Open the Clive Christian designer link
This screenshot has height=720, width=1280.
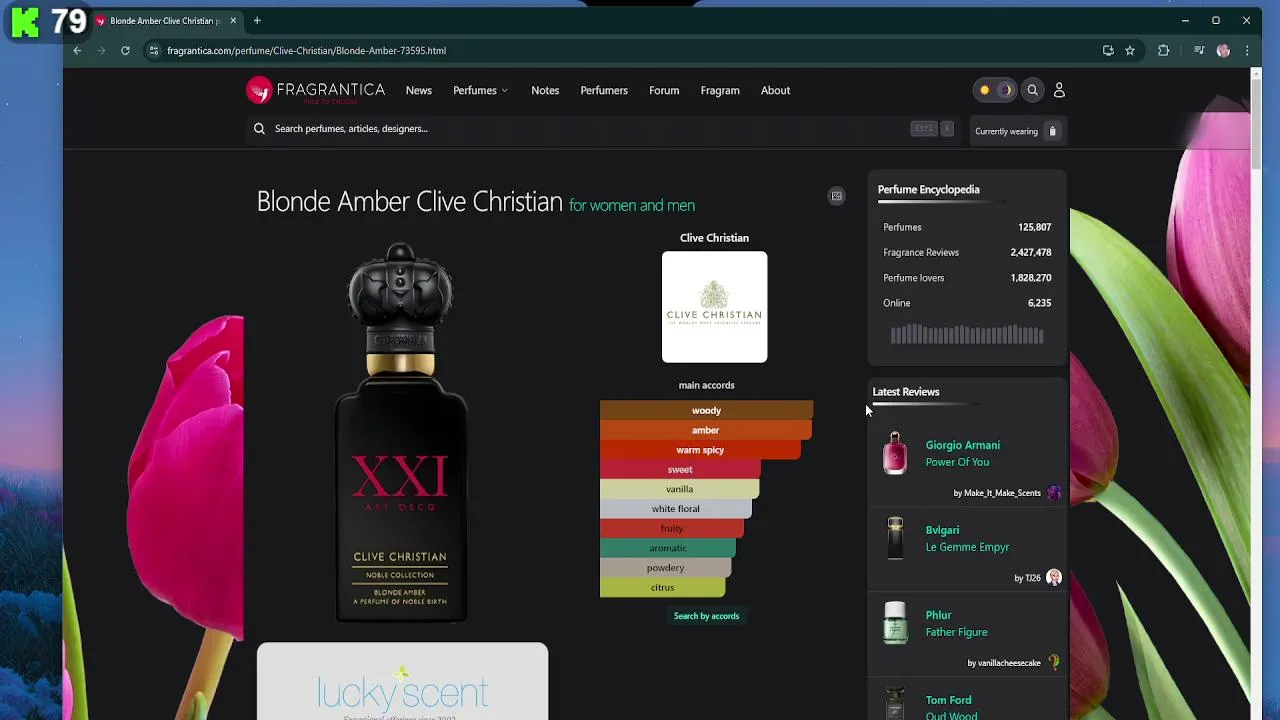[x=714, y=238]
